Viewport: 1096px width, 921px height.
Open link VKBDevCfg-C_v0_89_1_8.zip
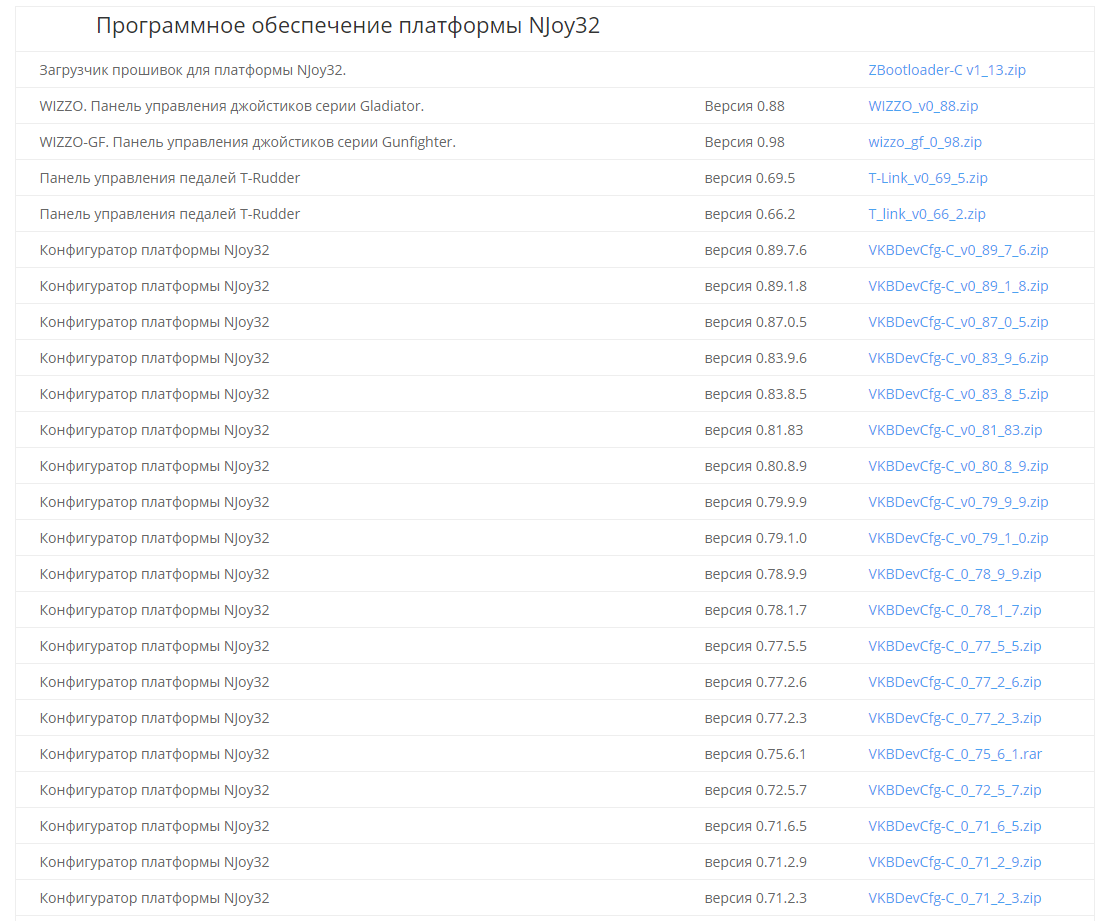[x=958, y=286]
